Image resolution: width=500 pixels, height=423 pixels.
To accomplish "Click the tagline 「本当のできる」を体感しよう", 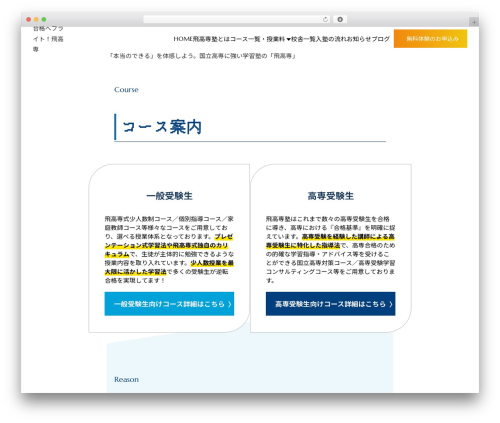I will tap(203, 56).
